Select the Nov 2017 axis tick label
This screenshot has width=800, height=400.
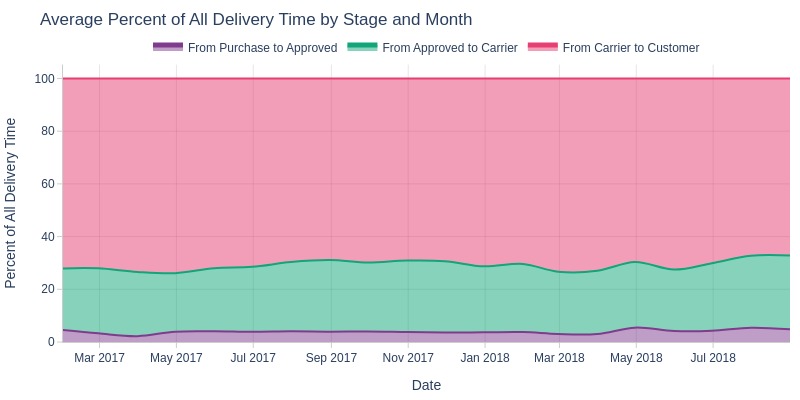click(408, 358)
